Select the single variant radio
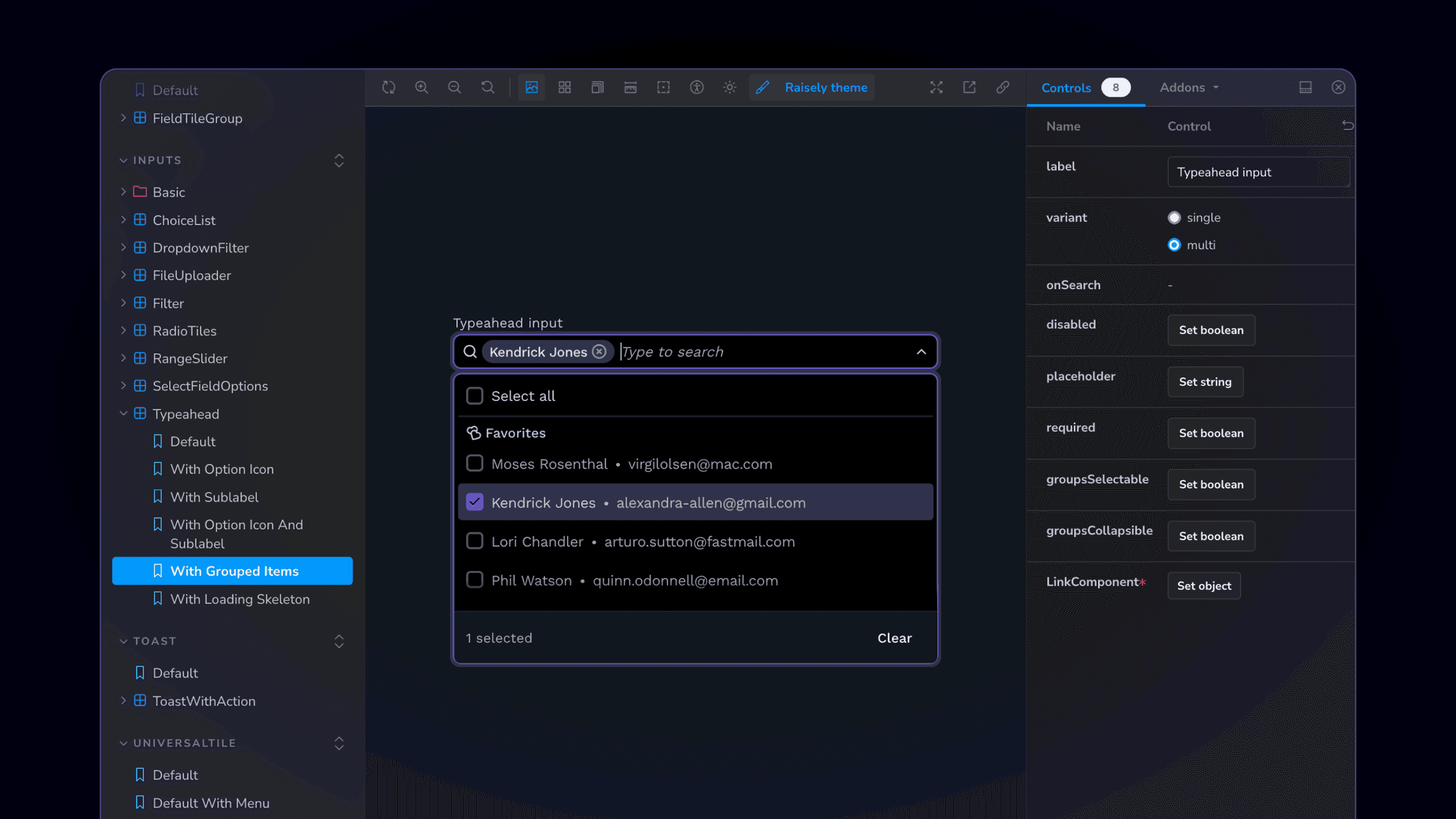Screen dimensions: 1456x819 tap(1174, 218)
